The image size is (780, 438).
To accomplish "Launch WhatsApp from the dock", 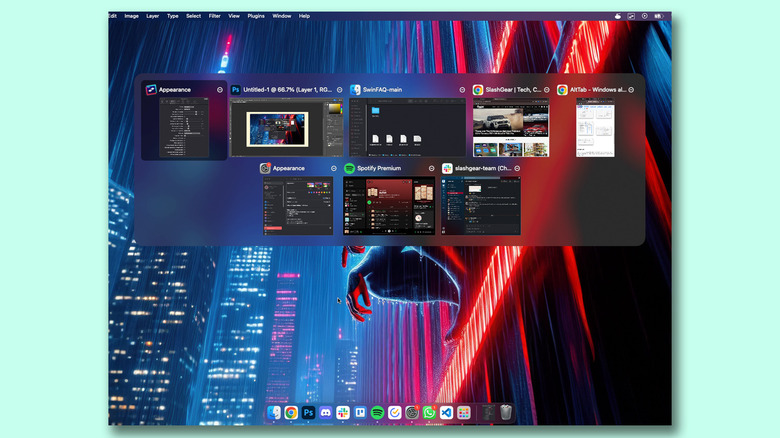I will 429,412.
